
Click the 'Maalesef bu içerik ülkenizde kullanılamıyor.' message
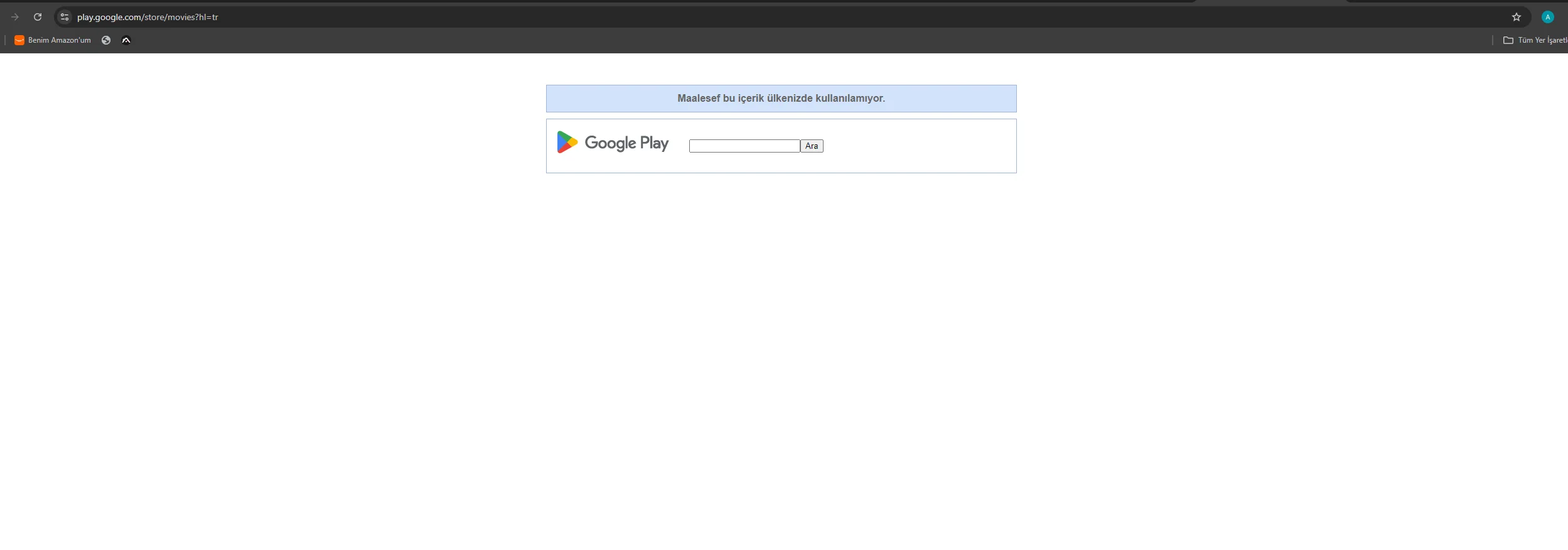click(x=781, y=98)
